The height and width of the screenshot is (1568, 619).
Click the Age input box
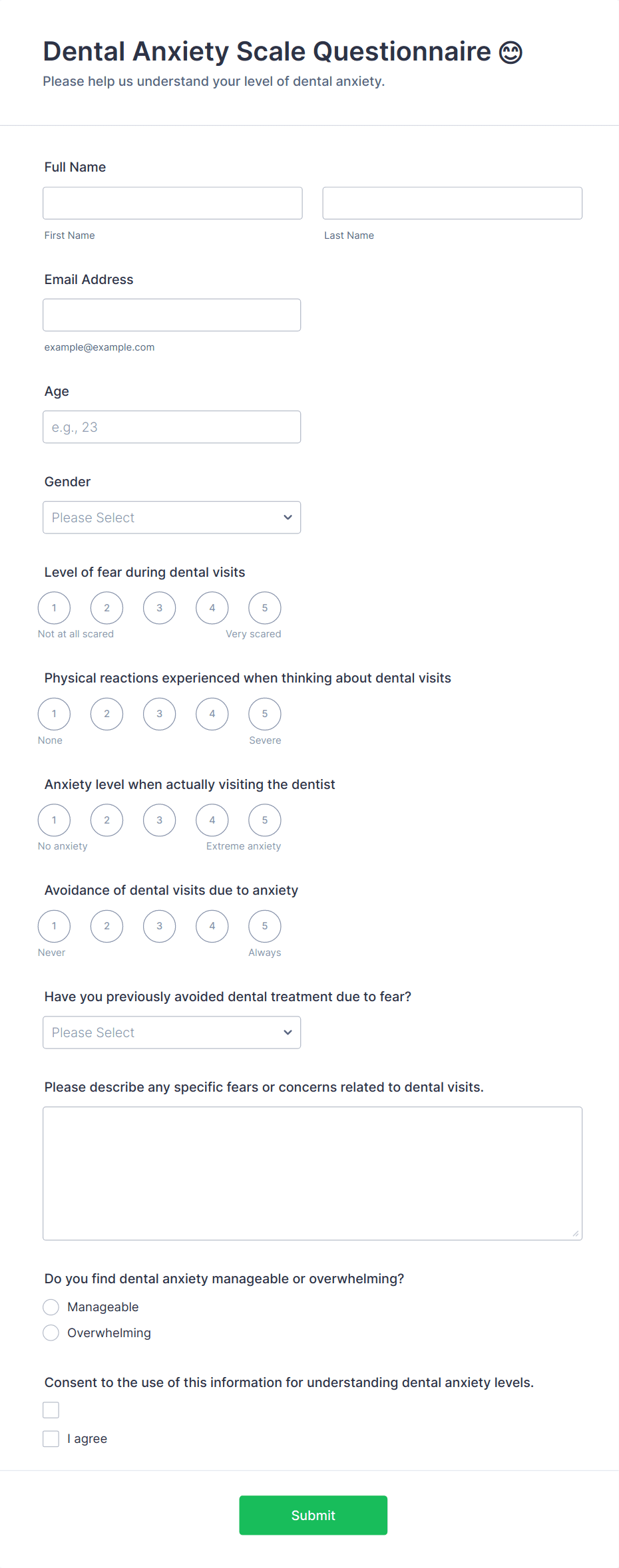coord(171,427)
